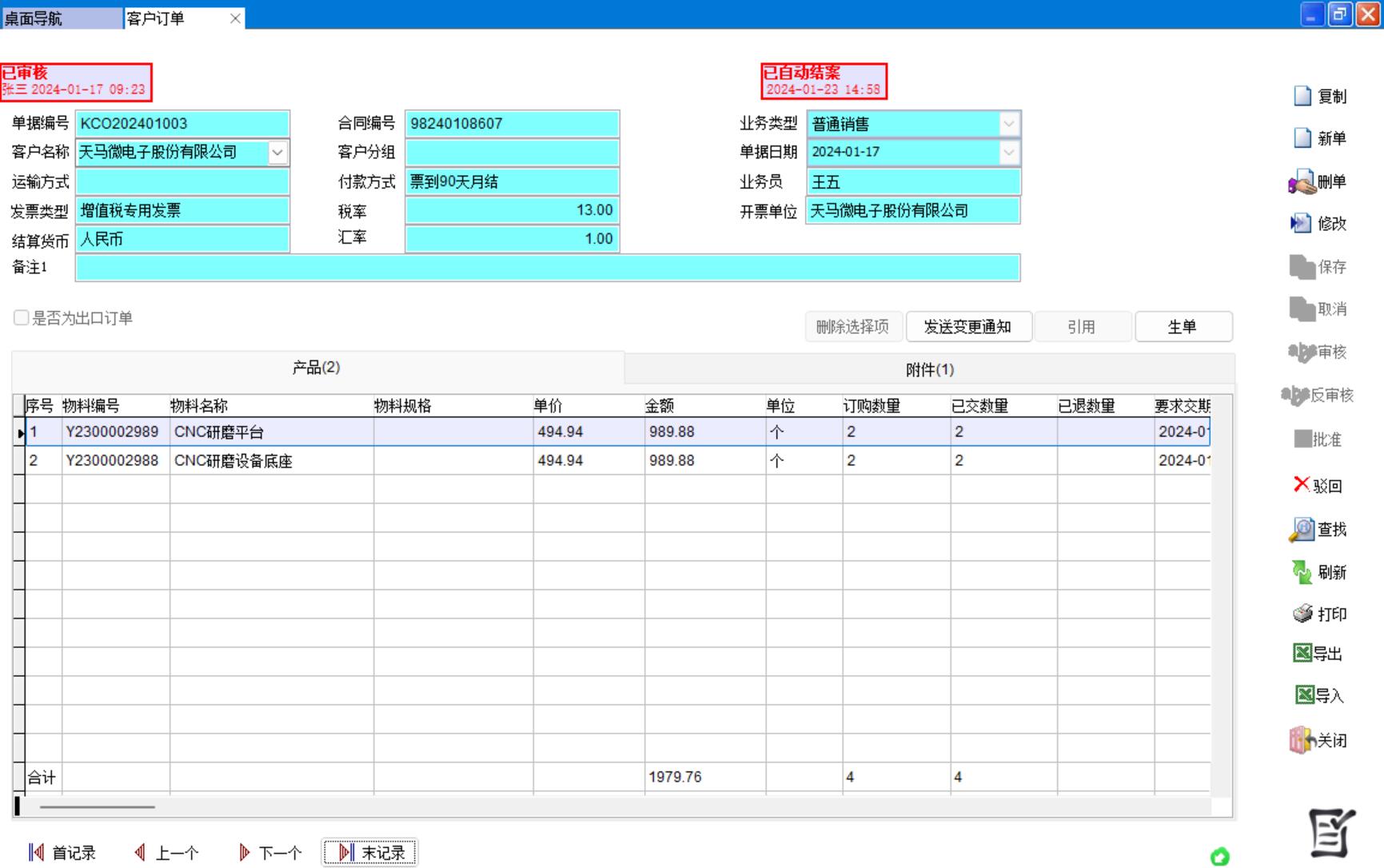Switch to the 桌面导航 tab
1384x868 pixels.
pyautogui.click(x=61, y=18)
